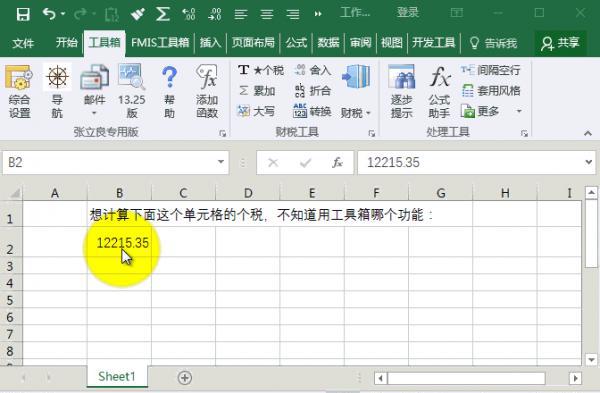Click the Undo arrow icon
This screenshot has height=393, width=600.
pyautogui.click(x=49, y=14)
